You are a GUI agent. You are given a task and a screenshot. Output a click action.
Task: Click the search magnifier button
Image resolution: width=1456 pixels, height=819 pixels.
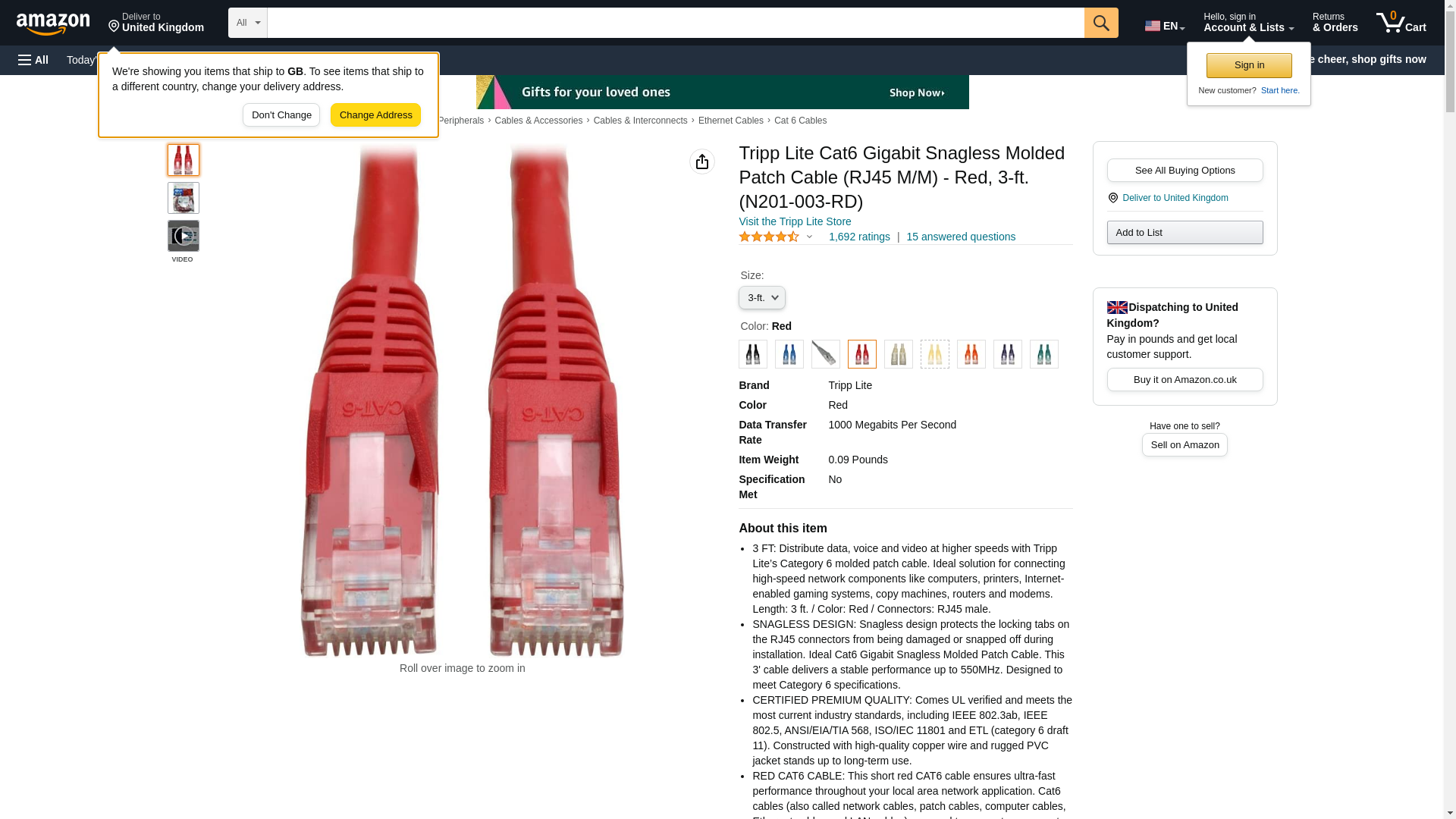pyautogui.click(x=1101, y=23)
